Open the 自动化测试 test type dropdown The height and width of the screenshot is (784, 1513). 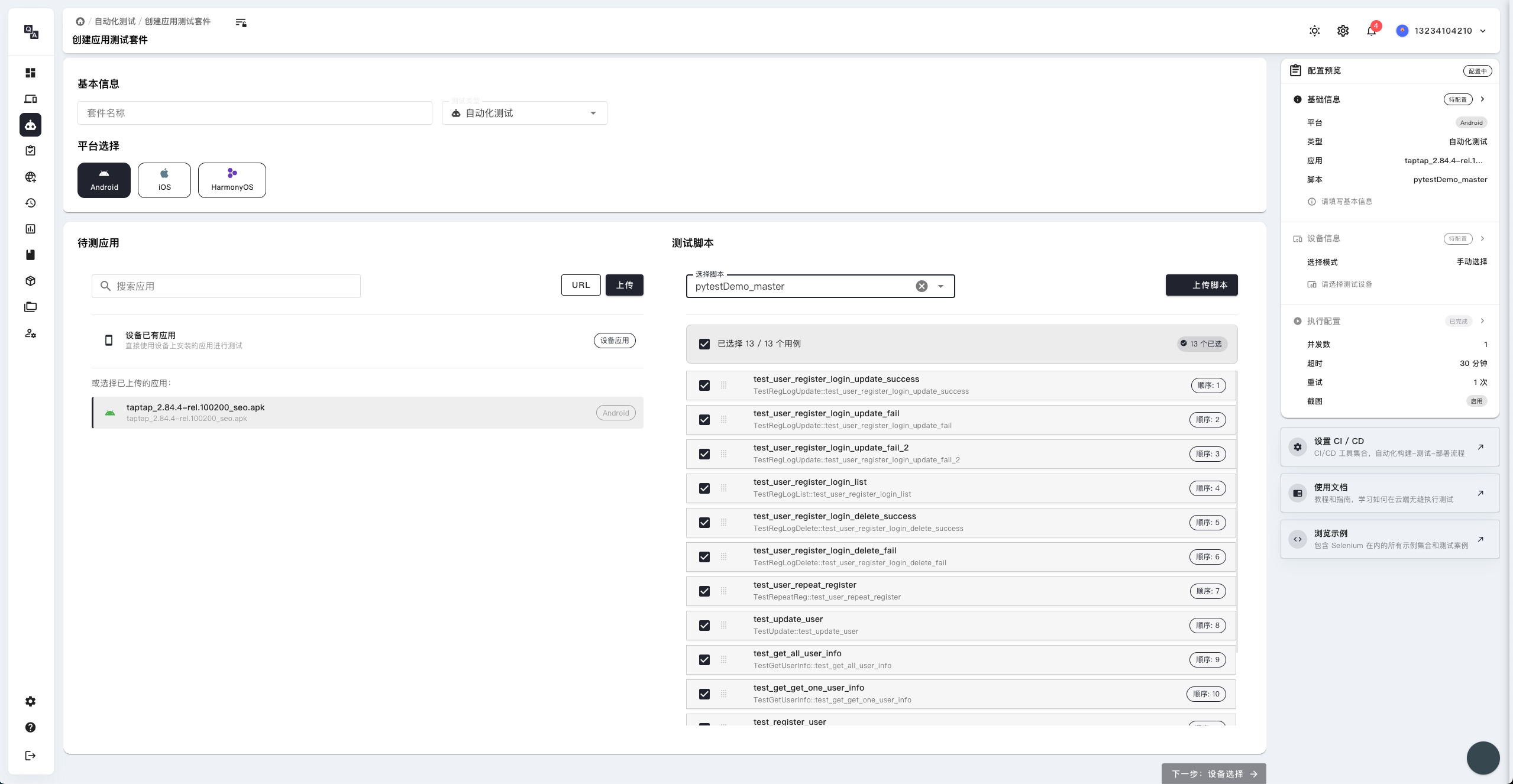point(524,113)
